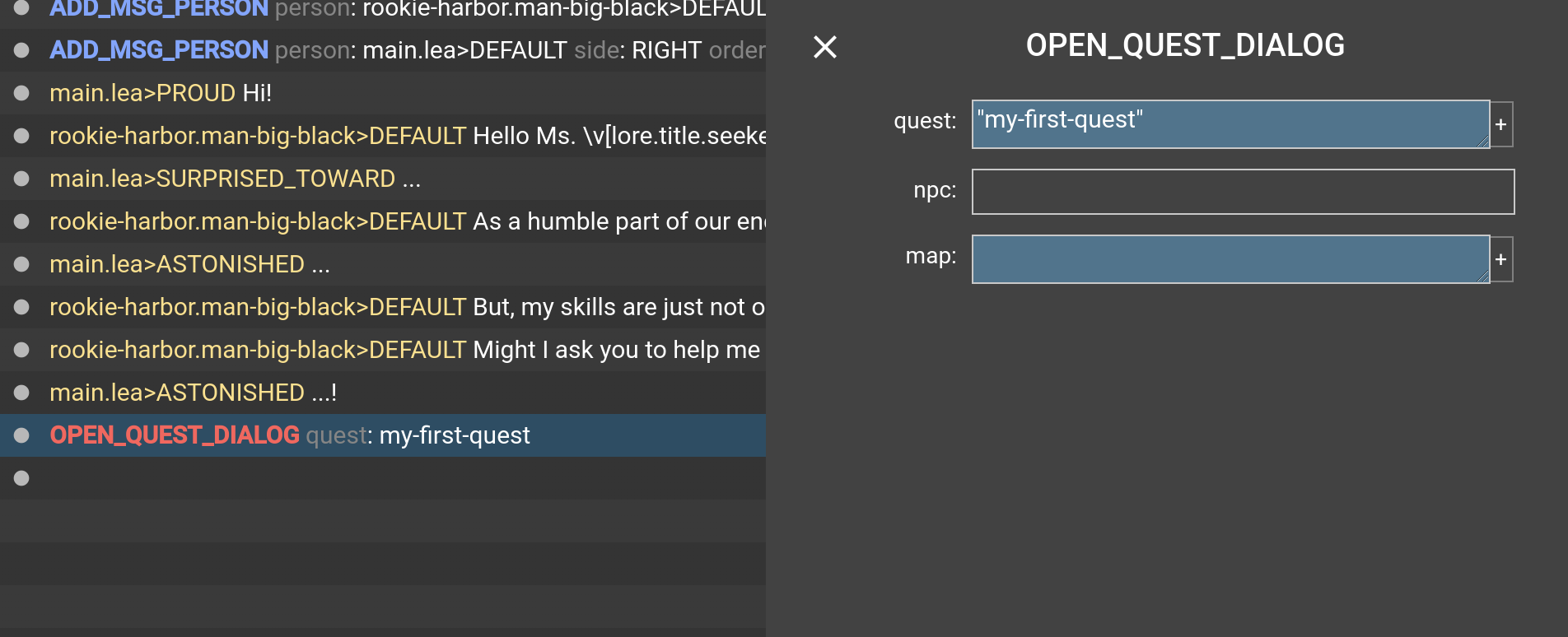Image resolution: width=1568 pixels, height=637 pixels.
Task: Open details for the 'main.lea>ASTONISHED ...' step
Action: tap(189, 264)
